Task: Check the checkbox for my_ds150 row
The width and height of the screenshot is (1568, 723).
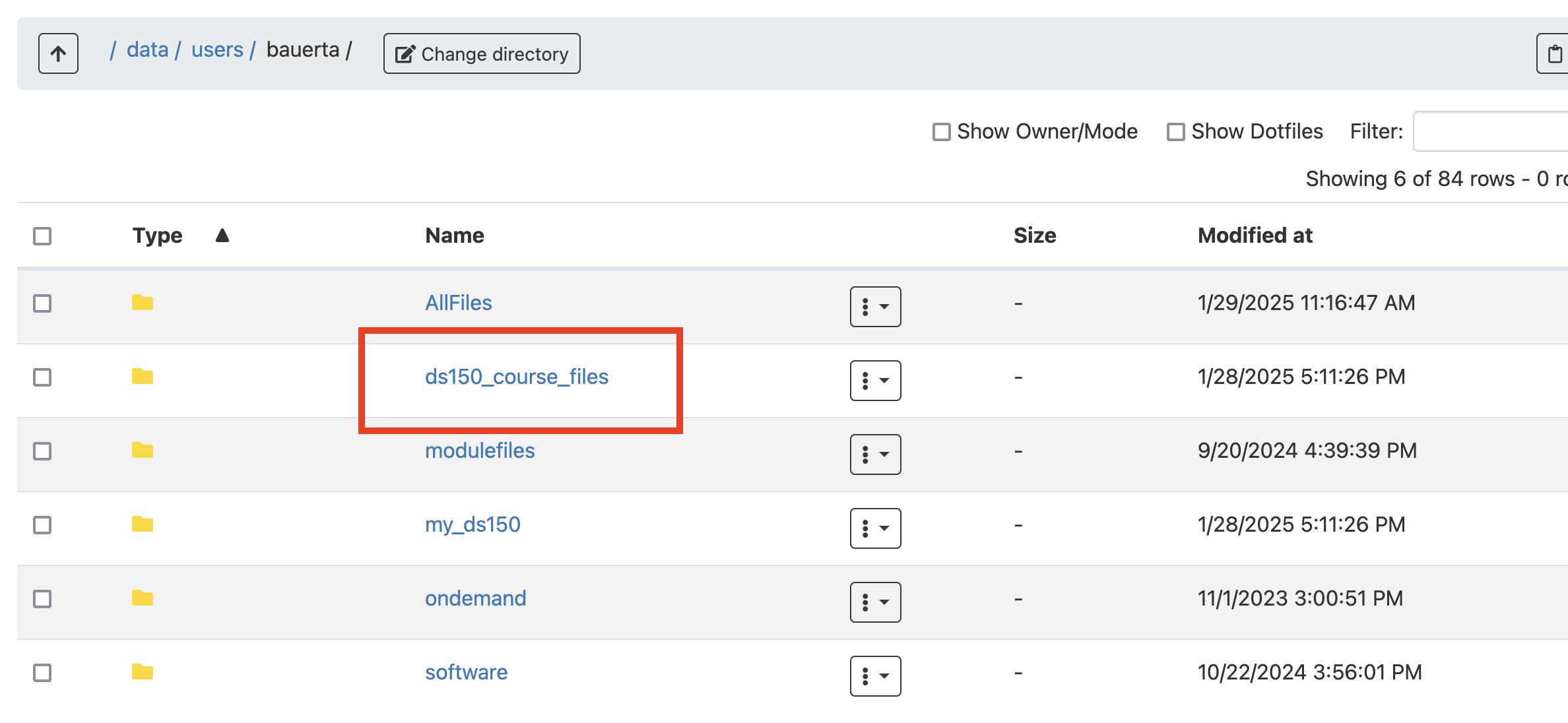Action: (42, 526)
